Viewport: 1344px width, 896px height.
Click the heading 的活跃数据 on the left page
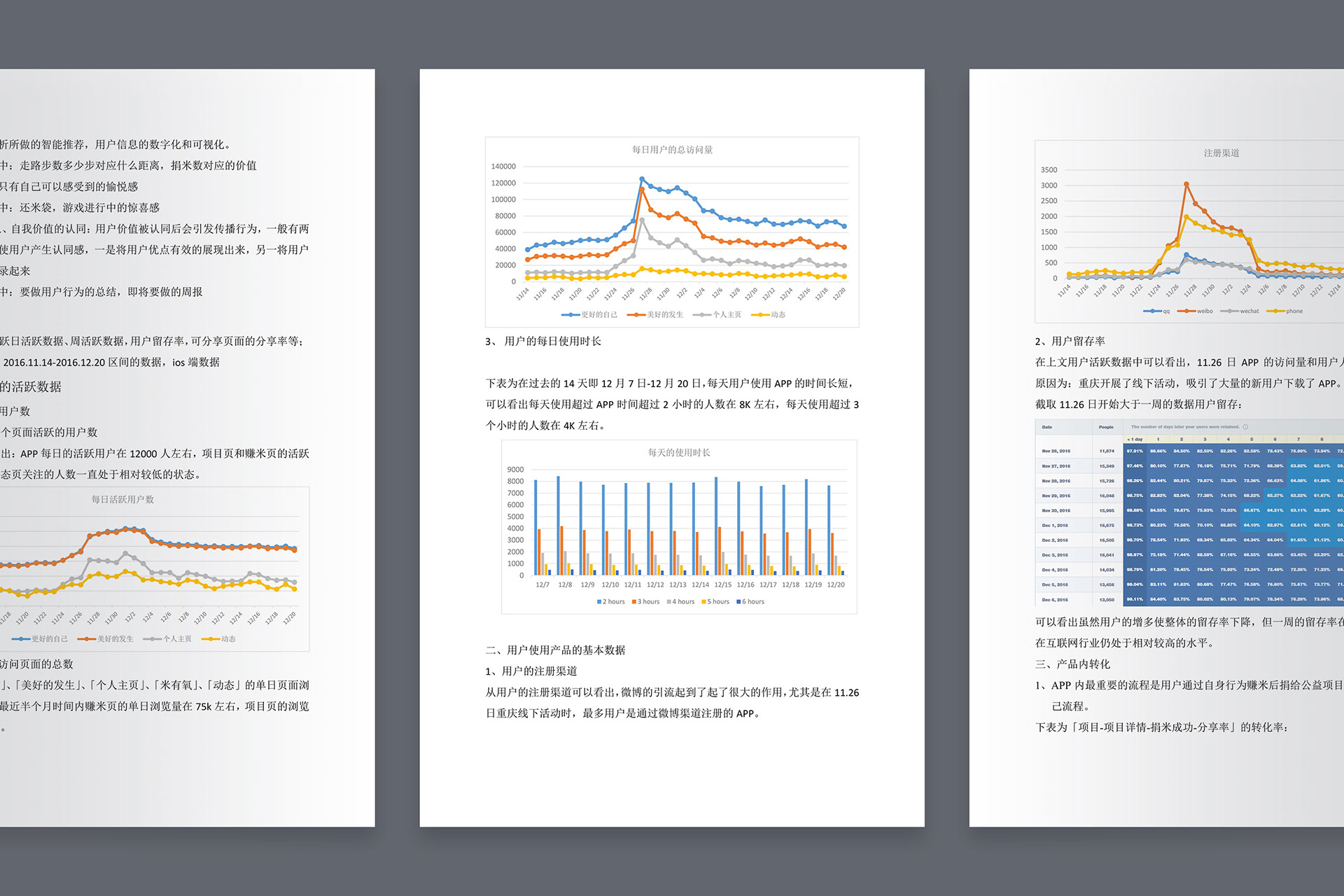(31, 387)
